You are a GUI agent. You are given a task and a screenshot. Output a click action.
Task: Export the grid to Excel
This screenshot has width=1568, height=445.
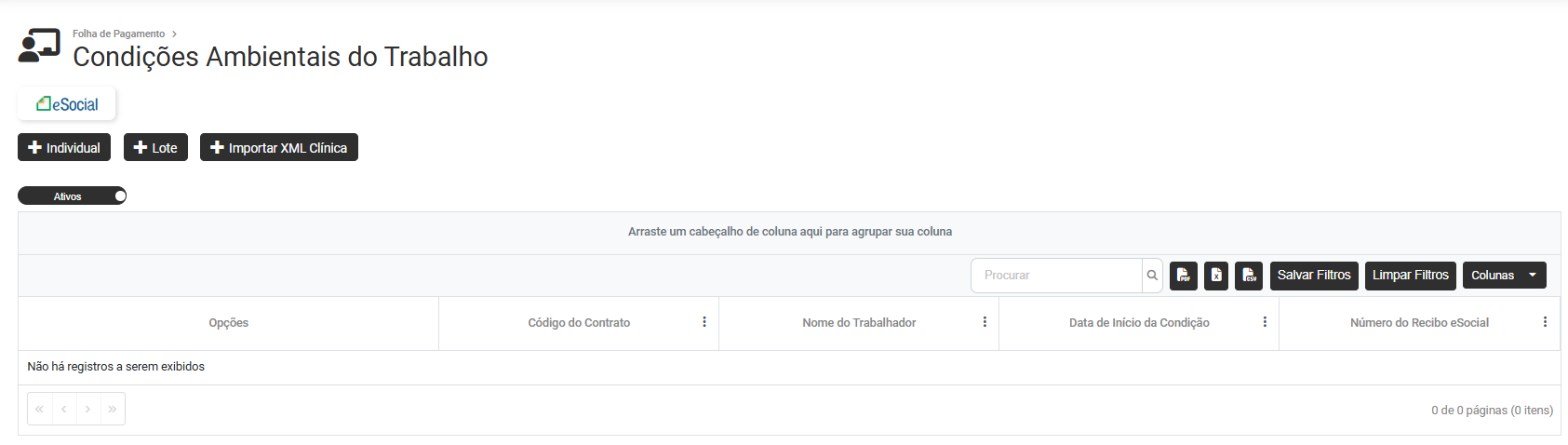(1216, 276)
